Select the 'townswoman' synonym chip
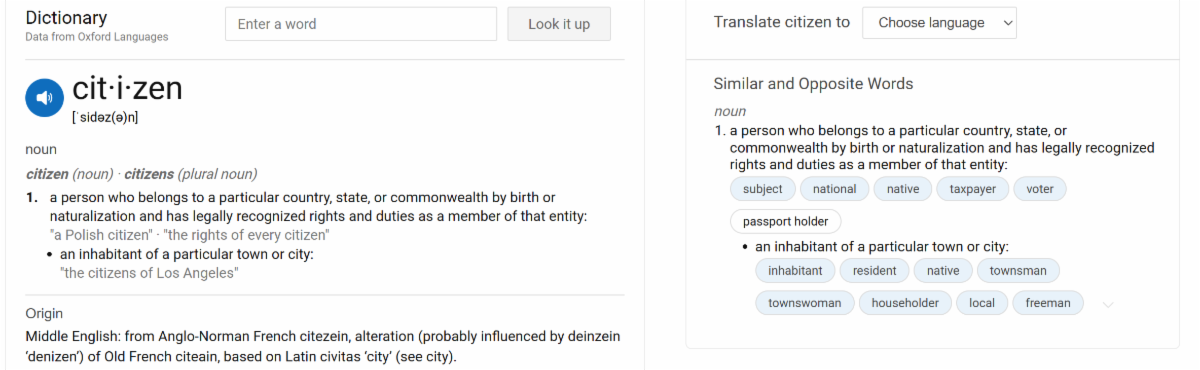1200x370 pixels. point(805,303)
